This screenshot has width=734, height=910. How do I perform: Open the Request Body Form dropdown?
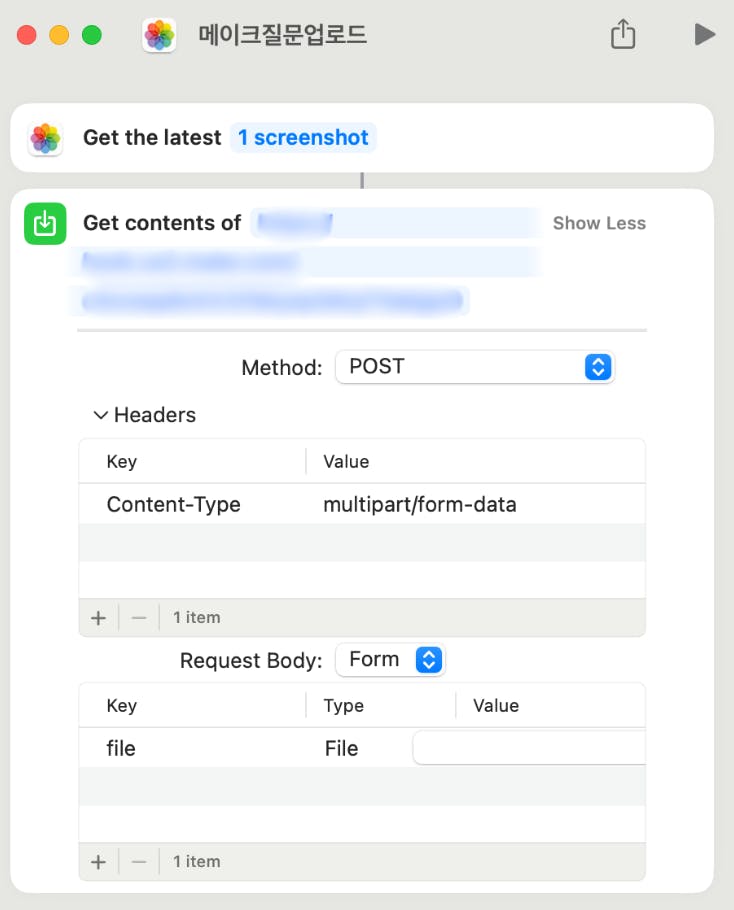390,660
